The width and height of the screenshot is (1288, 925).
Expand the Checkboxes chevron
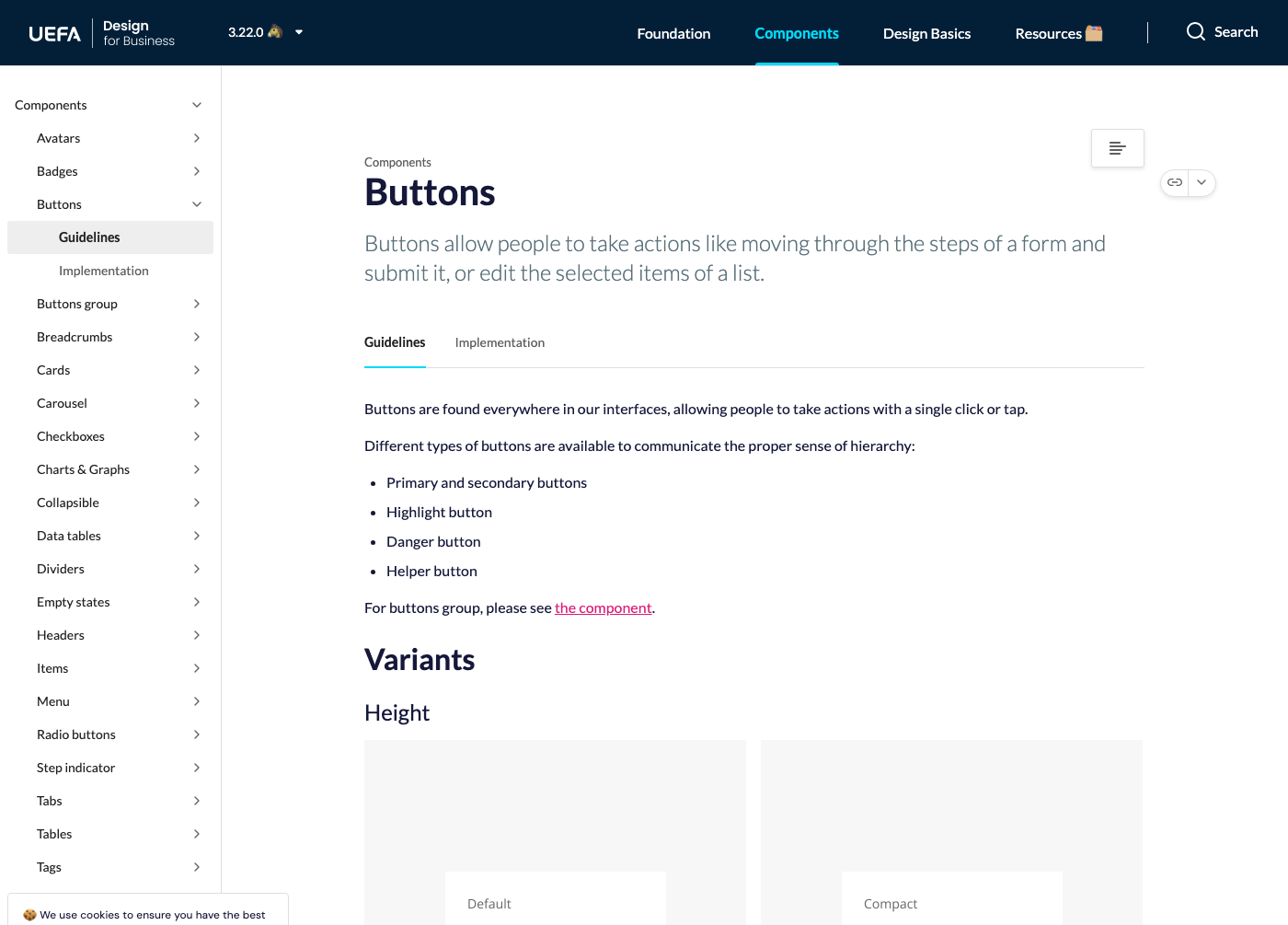pos(197,436)
